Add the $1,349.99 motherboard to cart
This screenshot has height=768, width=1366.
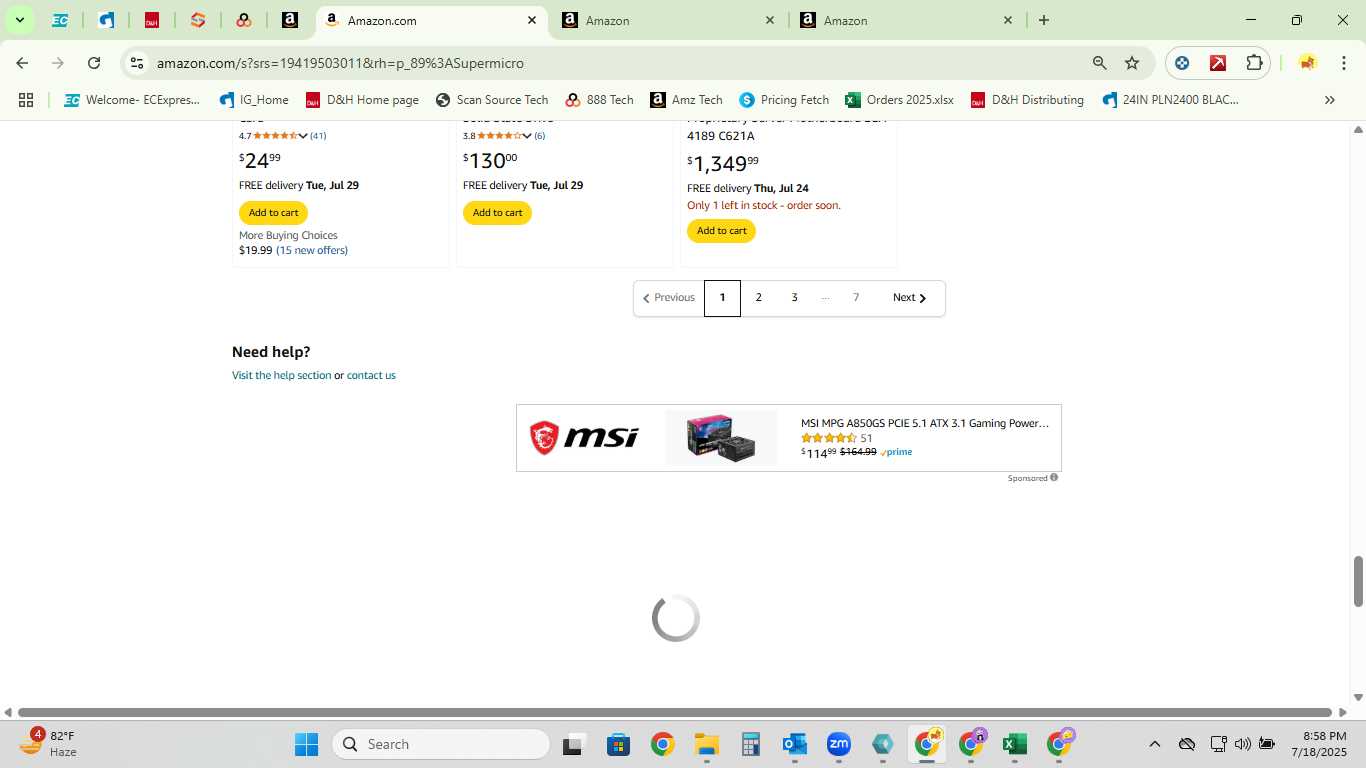click(721, 231)
